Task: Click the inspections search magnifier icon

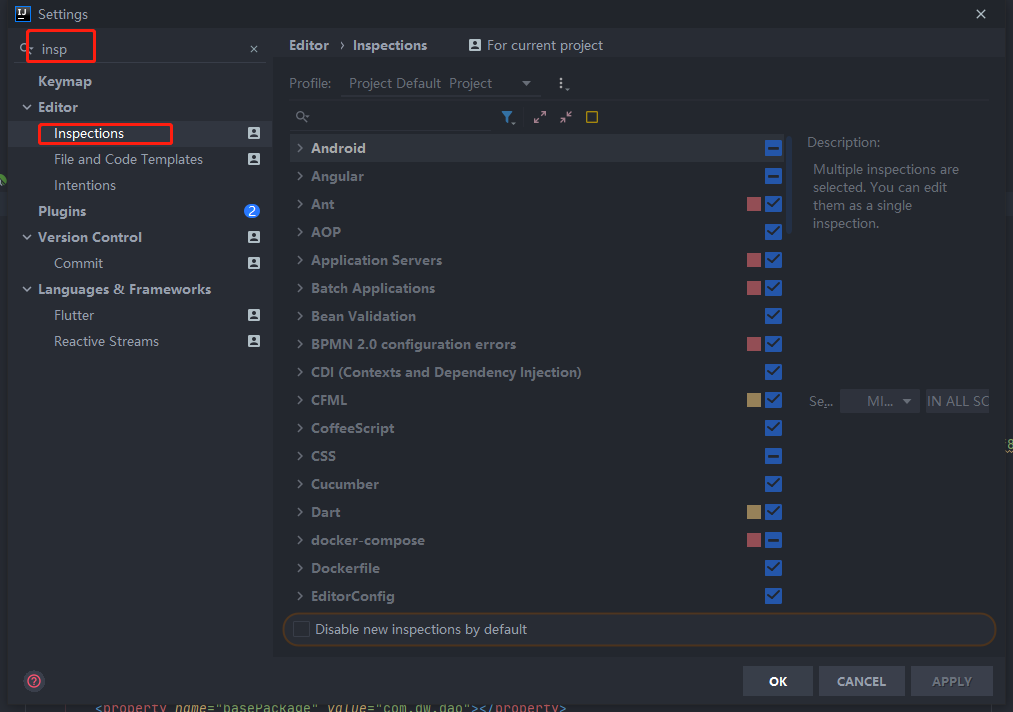Action: pyautogui.click(x=302, y=116)
